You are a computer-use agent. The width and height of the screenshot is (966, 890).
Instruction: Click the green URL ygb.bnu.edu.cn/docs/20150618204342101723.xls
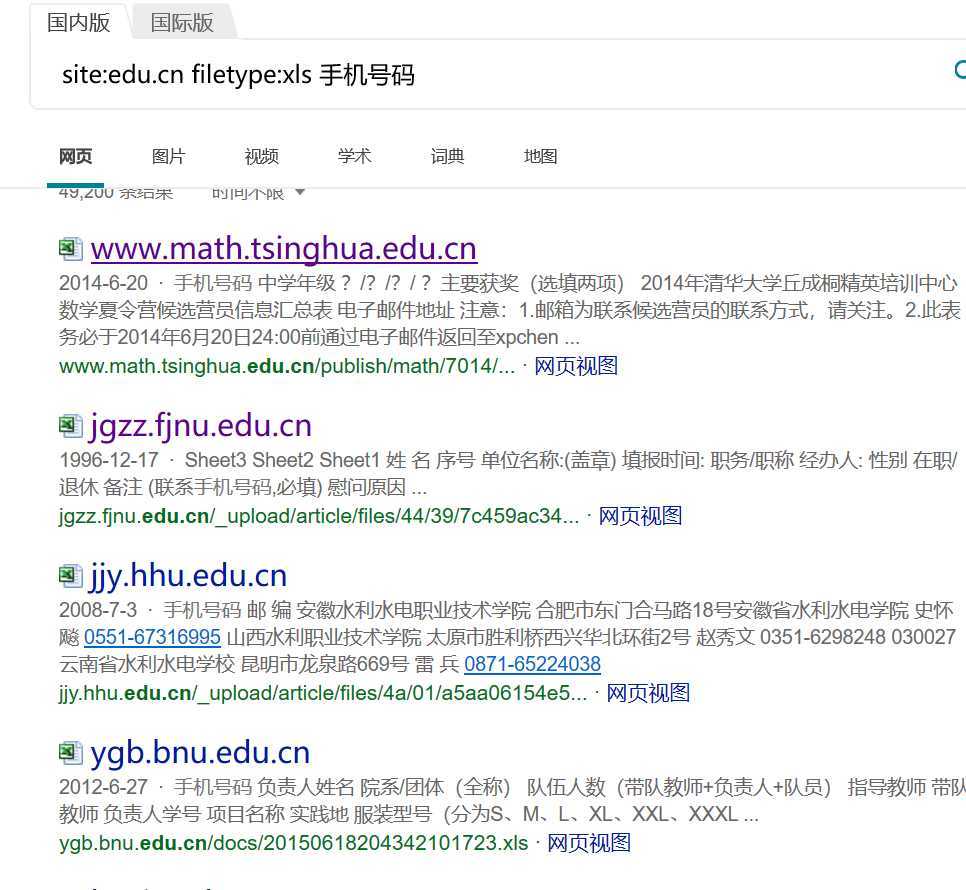(x=294, y=843)
